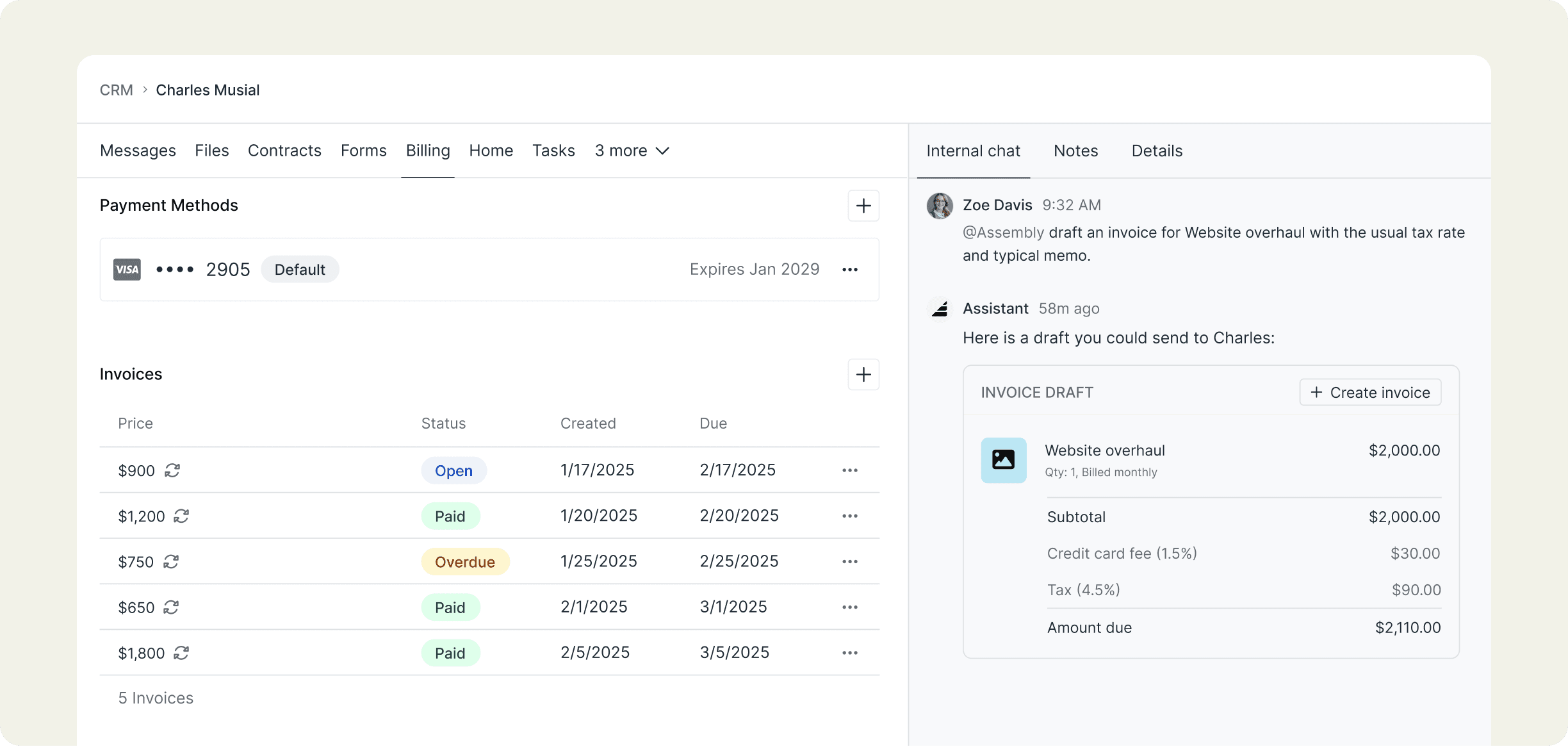Expand the 3 more tabs dropdown
1568x756 pixels.
[632, 151]
